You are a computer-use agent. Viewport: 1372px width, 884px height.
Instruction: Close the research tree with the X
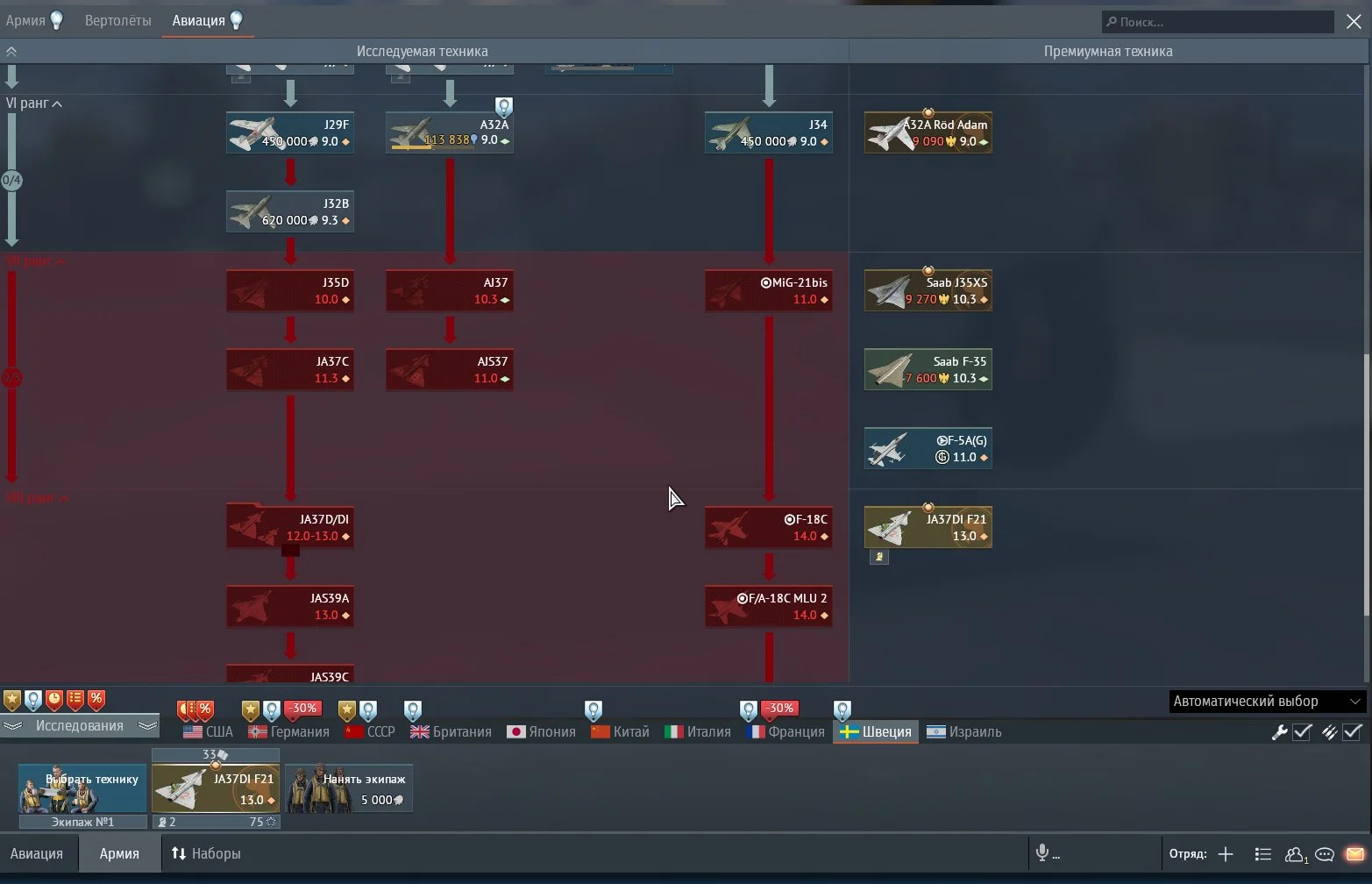(1354, 22)
